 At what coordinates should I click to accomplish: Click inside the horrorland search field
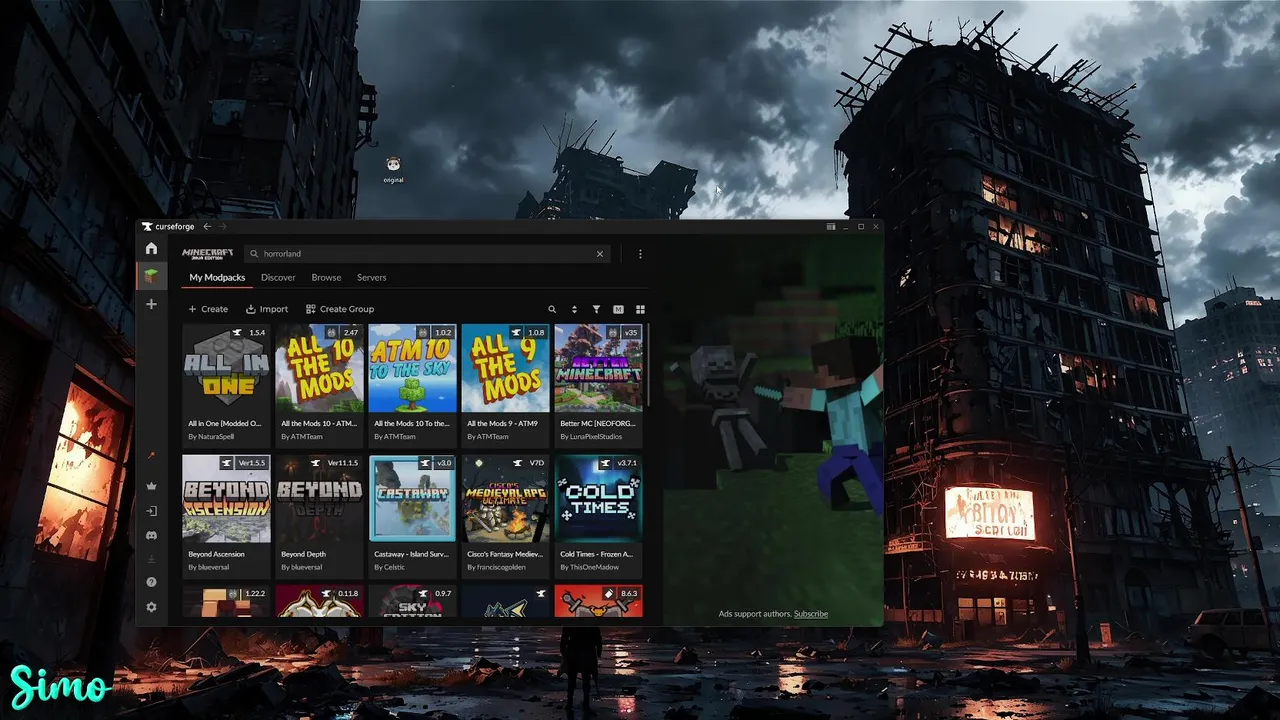point(426,254)
